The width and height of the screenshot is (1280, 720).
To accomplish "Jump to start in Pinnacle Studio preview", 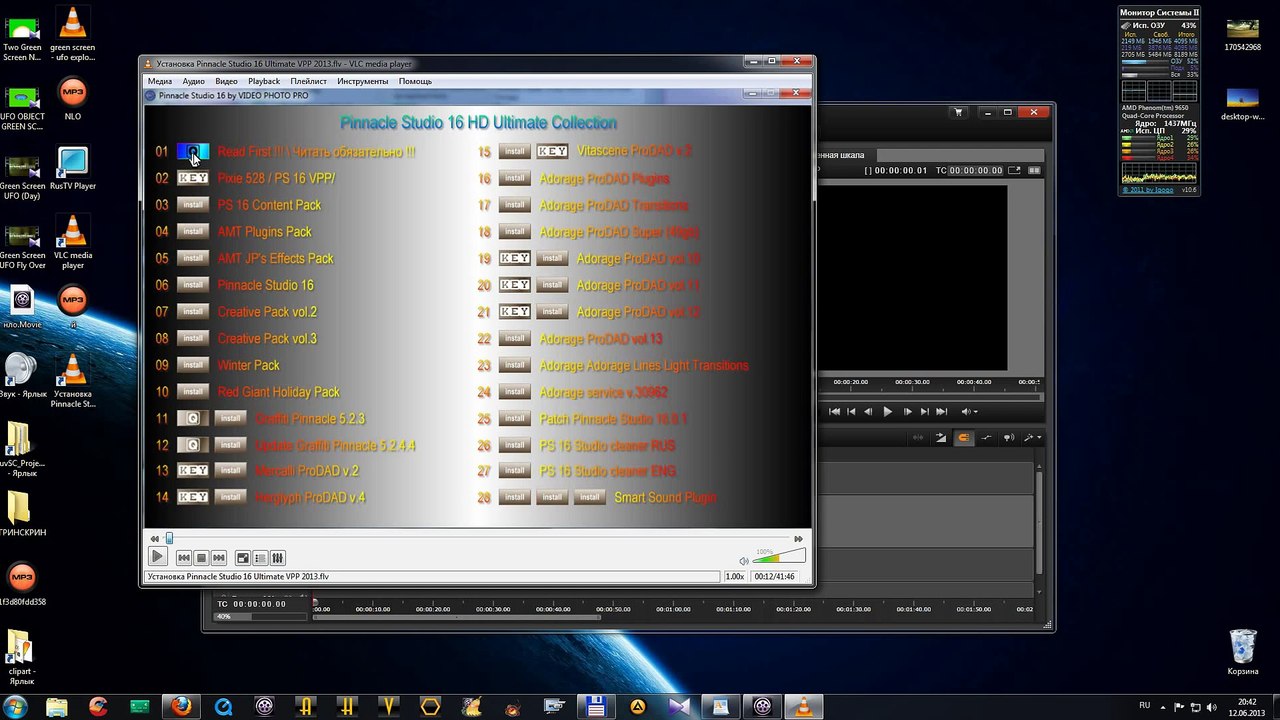I will tap(834, 411).
